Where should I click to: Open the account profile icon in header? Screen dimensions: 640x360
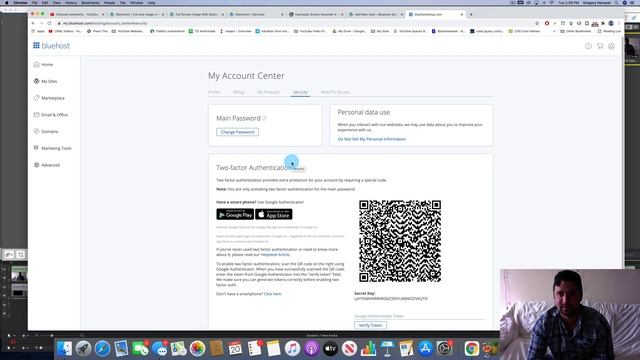pyautogui.click(x=611, y=46)
